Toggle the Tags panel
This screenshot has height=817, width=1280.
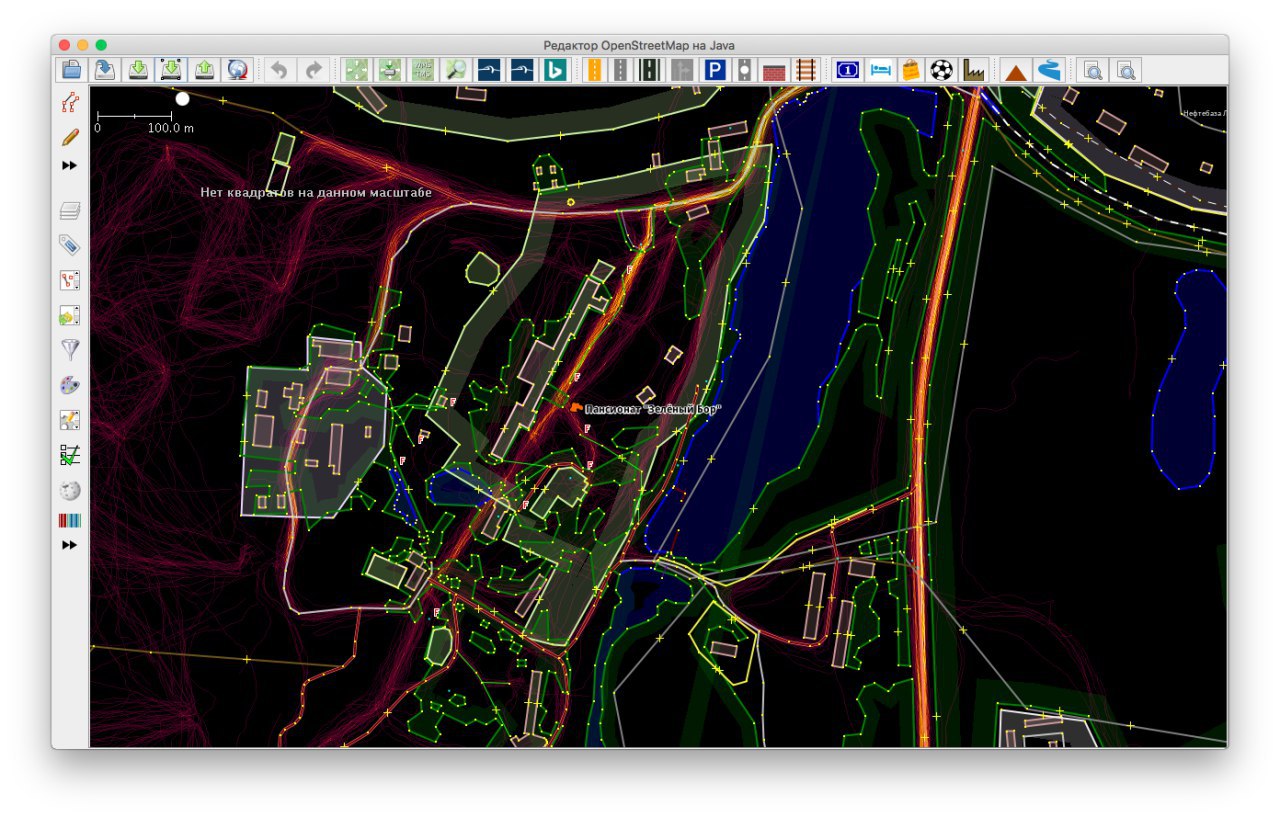point(69,245)
